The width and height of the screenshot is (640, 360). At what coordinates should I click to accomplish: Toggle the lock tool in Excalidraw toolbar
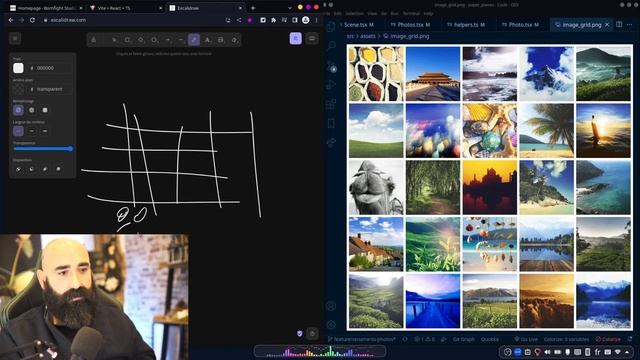click(94, 40)
